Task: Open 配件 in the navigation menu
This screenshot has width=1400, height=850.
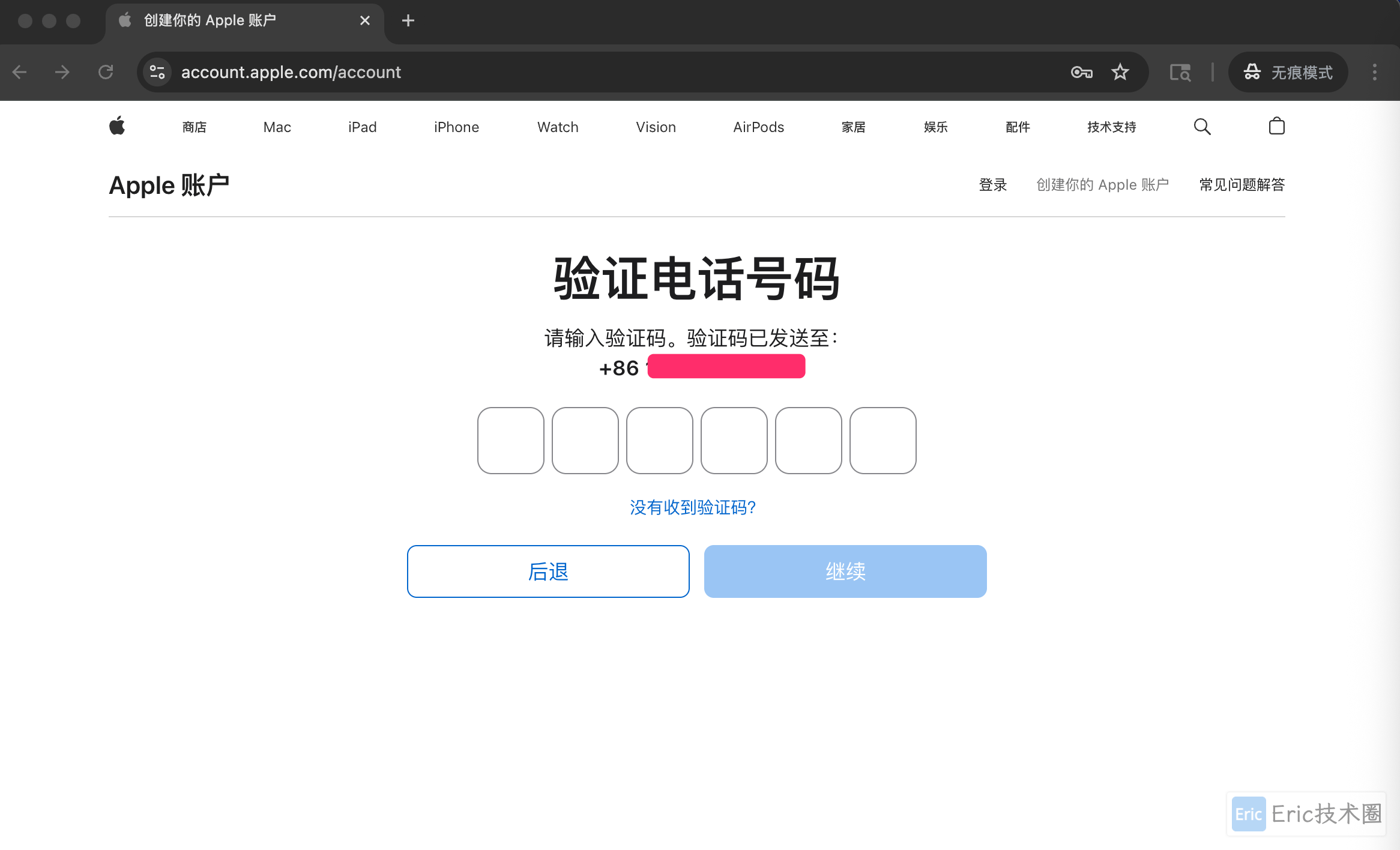Action: [1018, 127]
